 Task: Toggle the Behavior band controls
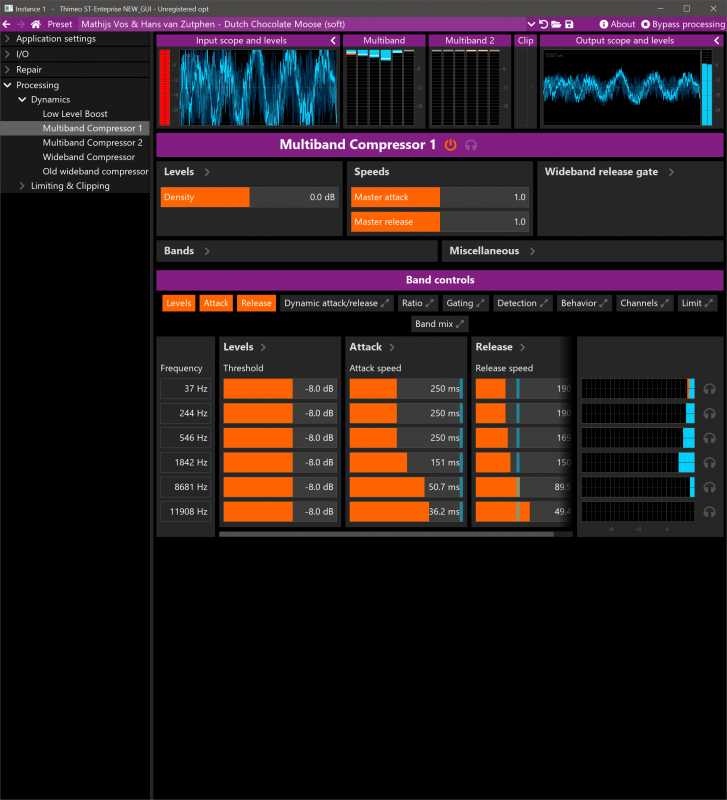[x=584, y=303]
